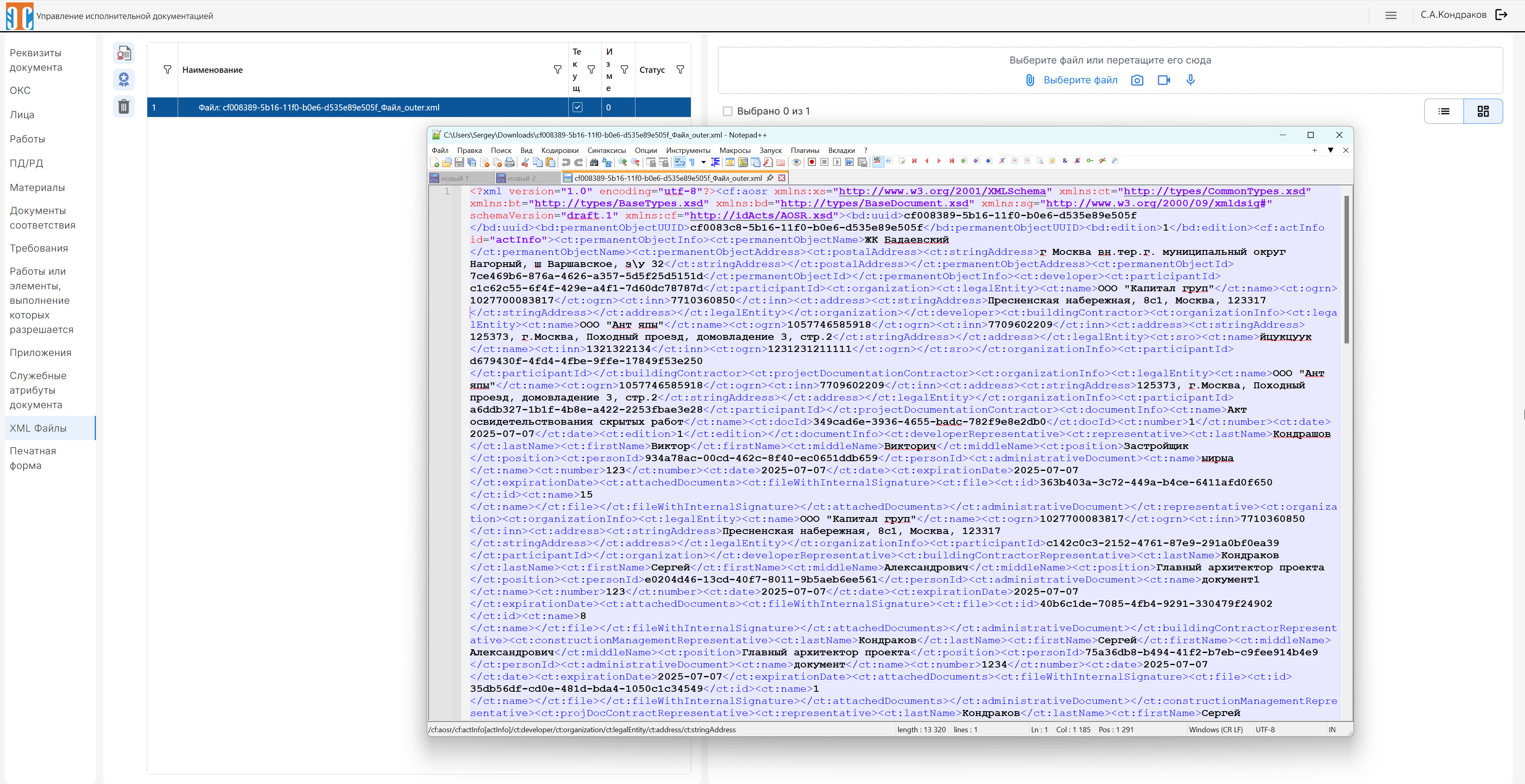Toggle macro recording red dot button
1525x784 pixels.
pyautogui.click(x=812, y=162)
